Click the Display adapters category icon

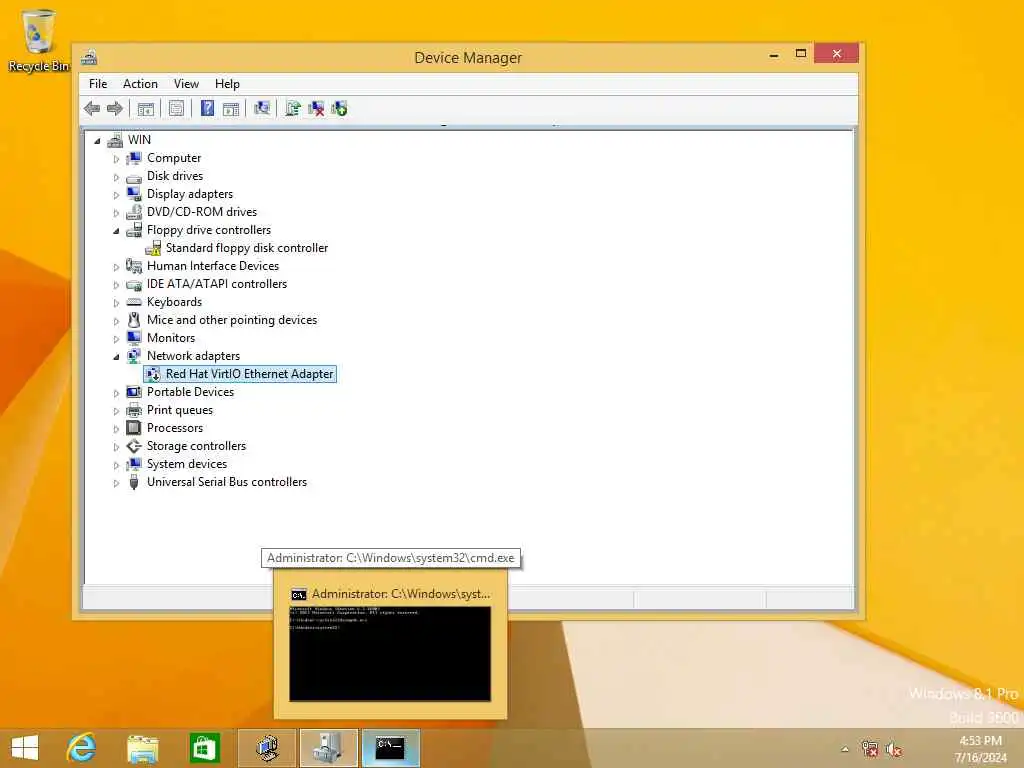134,194
